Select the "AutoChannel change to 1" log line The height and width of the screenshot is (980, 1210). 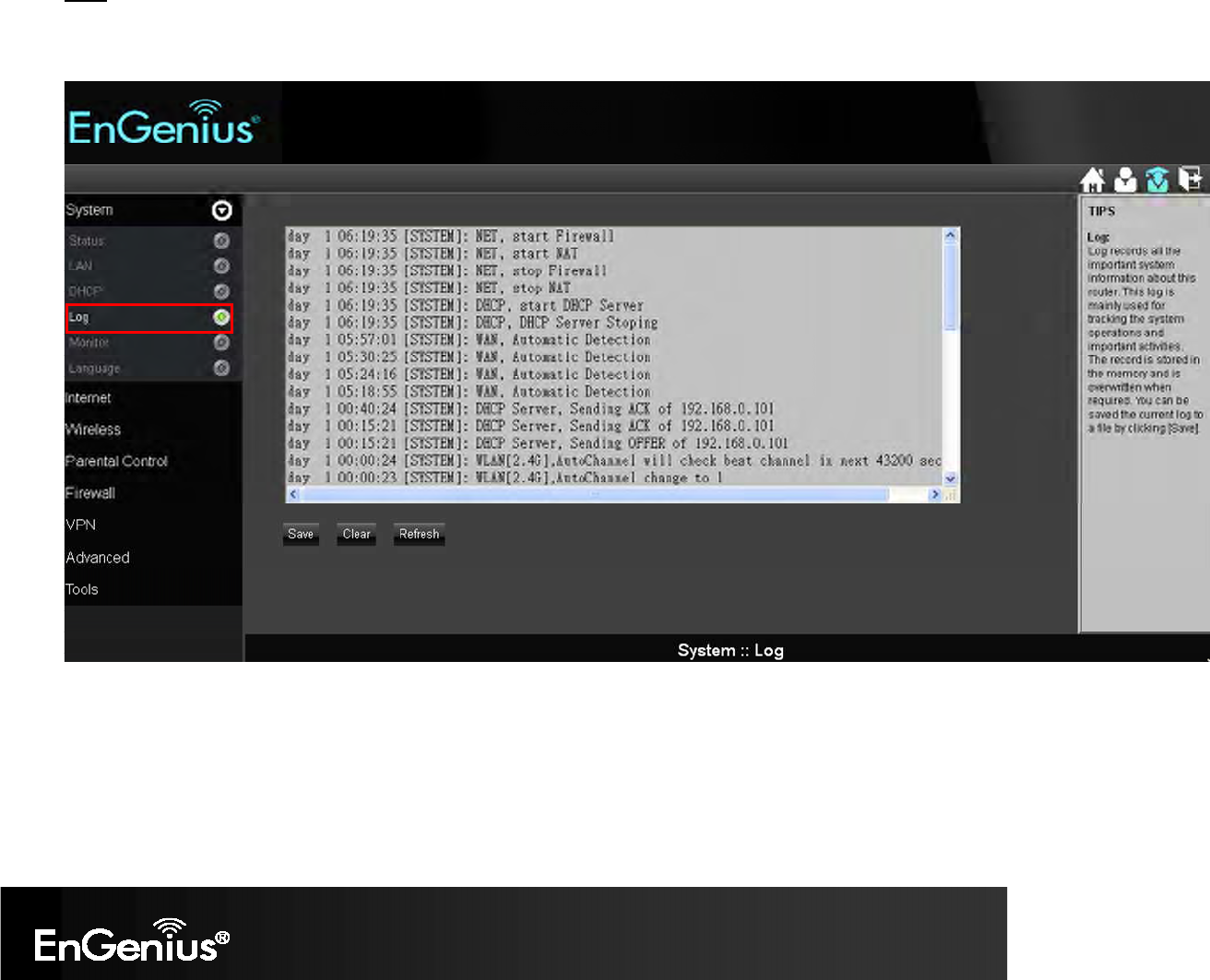point(505,478)
